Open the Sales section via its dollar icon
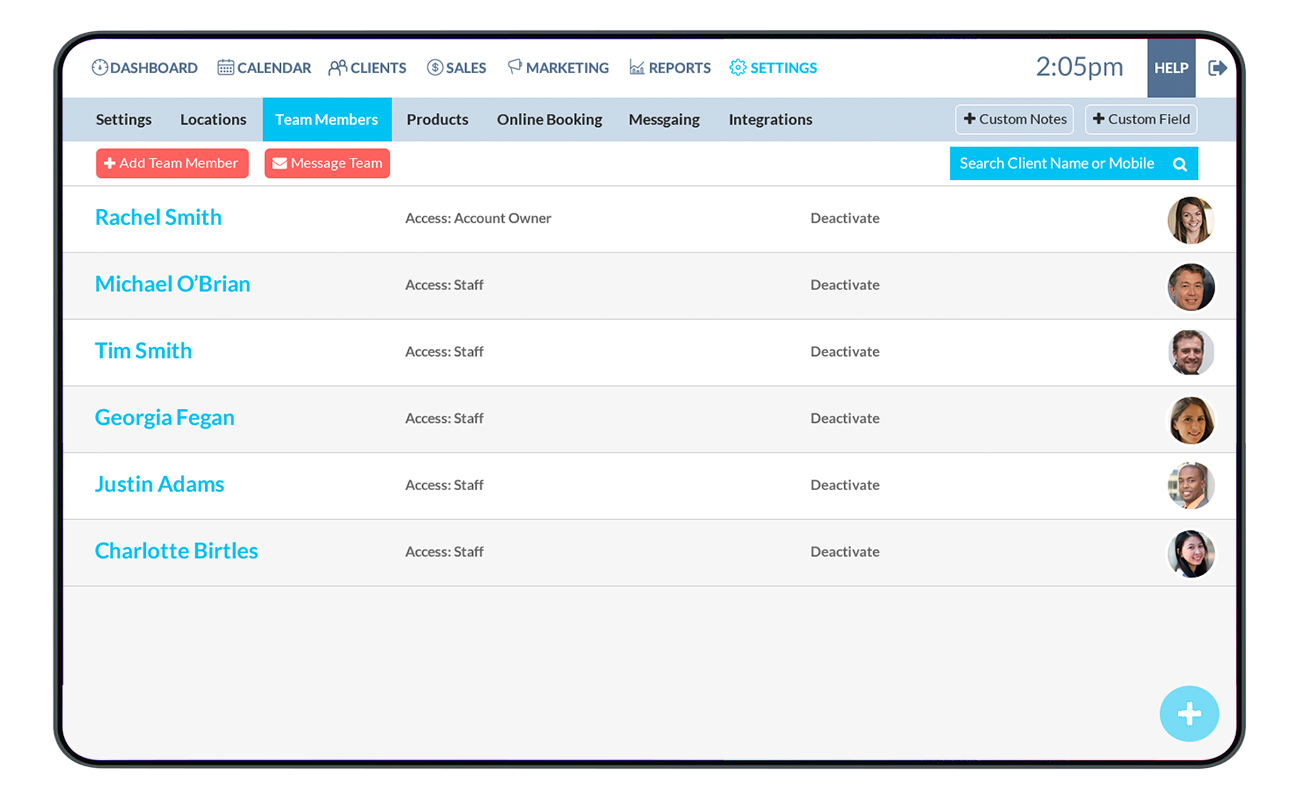Image resolution: width=1300 pixels, height=800 pixels. 434,67
